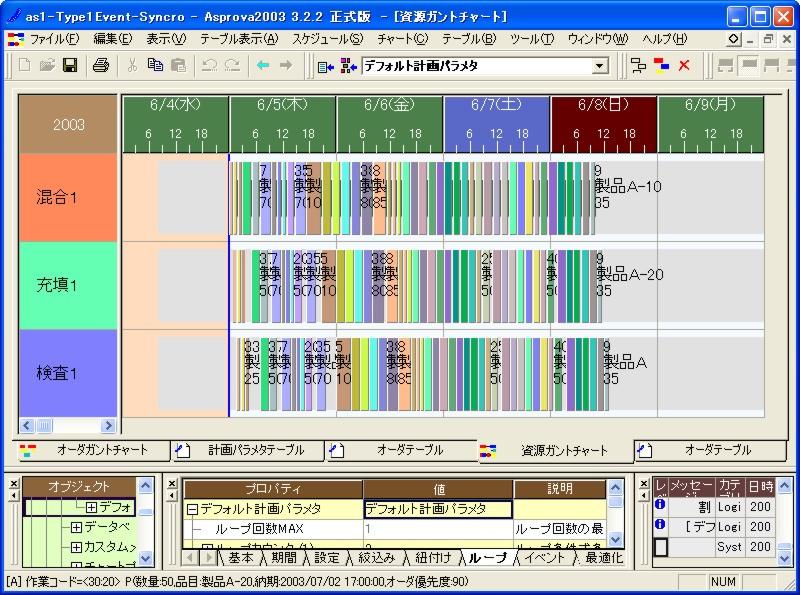Click the Cut scissors icon

pos(132,65)
